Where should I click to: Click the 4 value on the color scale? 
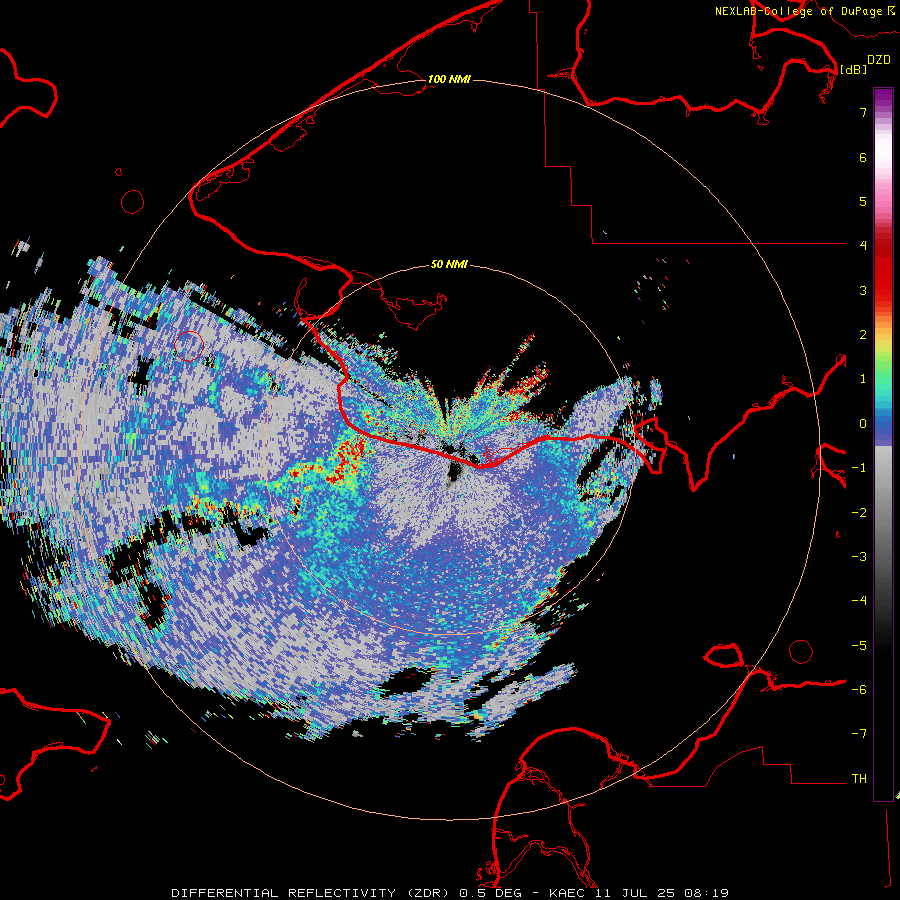863,246
